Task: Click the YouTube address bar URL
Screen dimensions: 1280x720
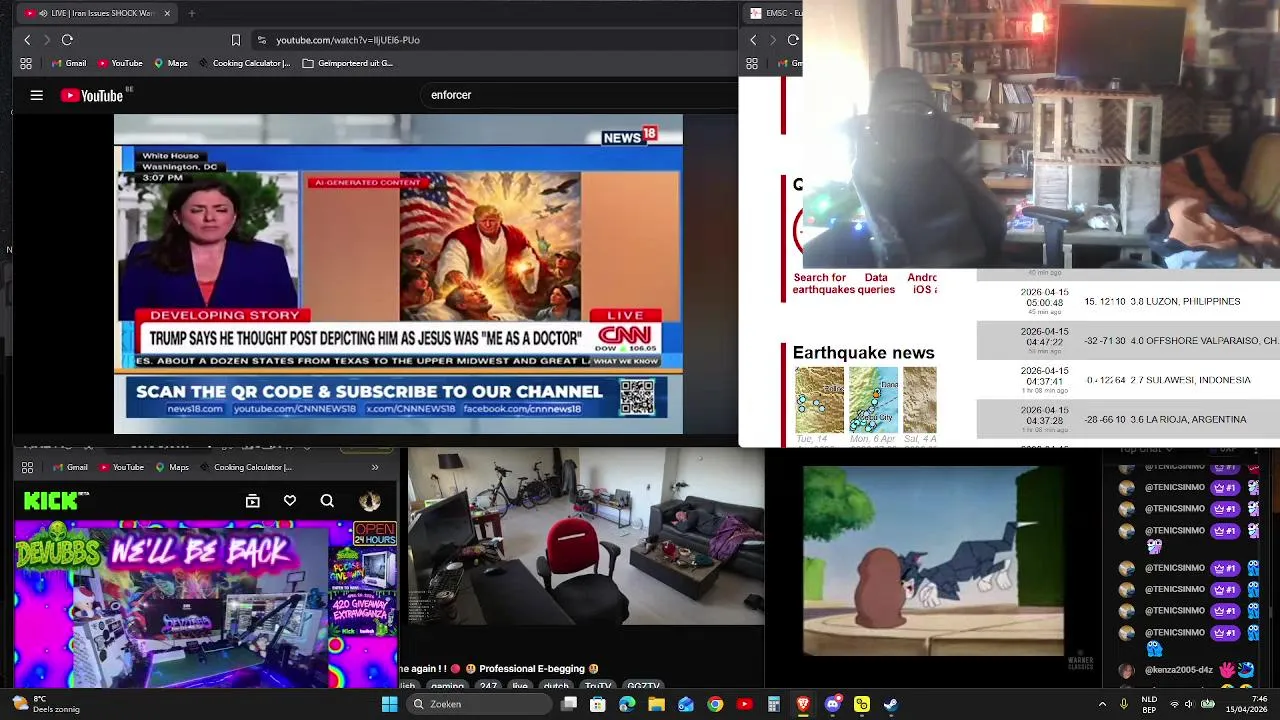Action: click(x=348, y=40)
